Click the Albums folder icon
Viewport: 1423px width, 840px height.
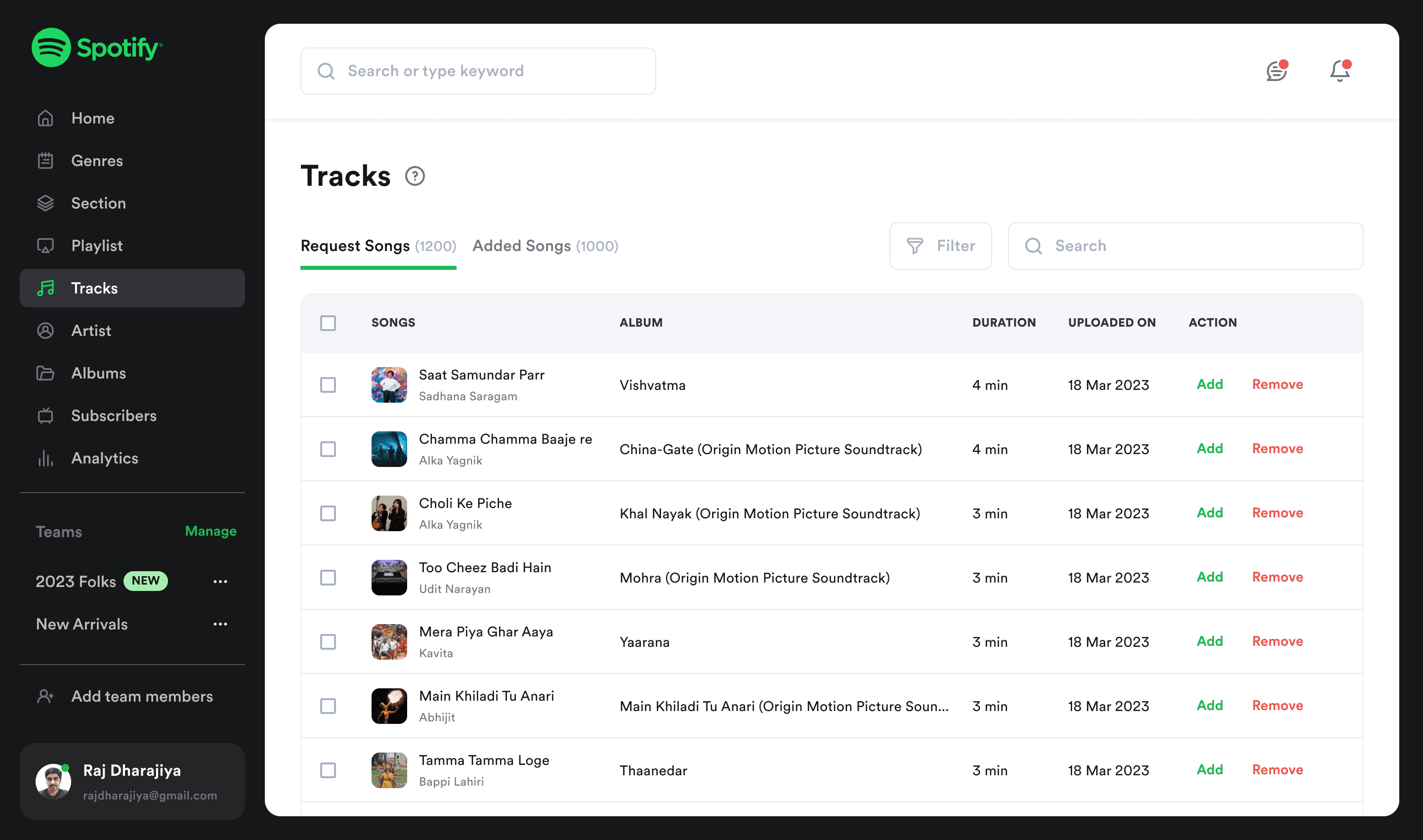45,373
